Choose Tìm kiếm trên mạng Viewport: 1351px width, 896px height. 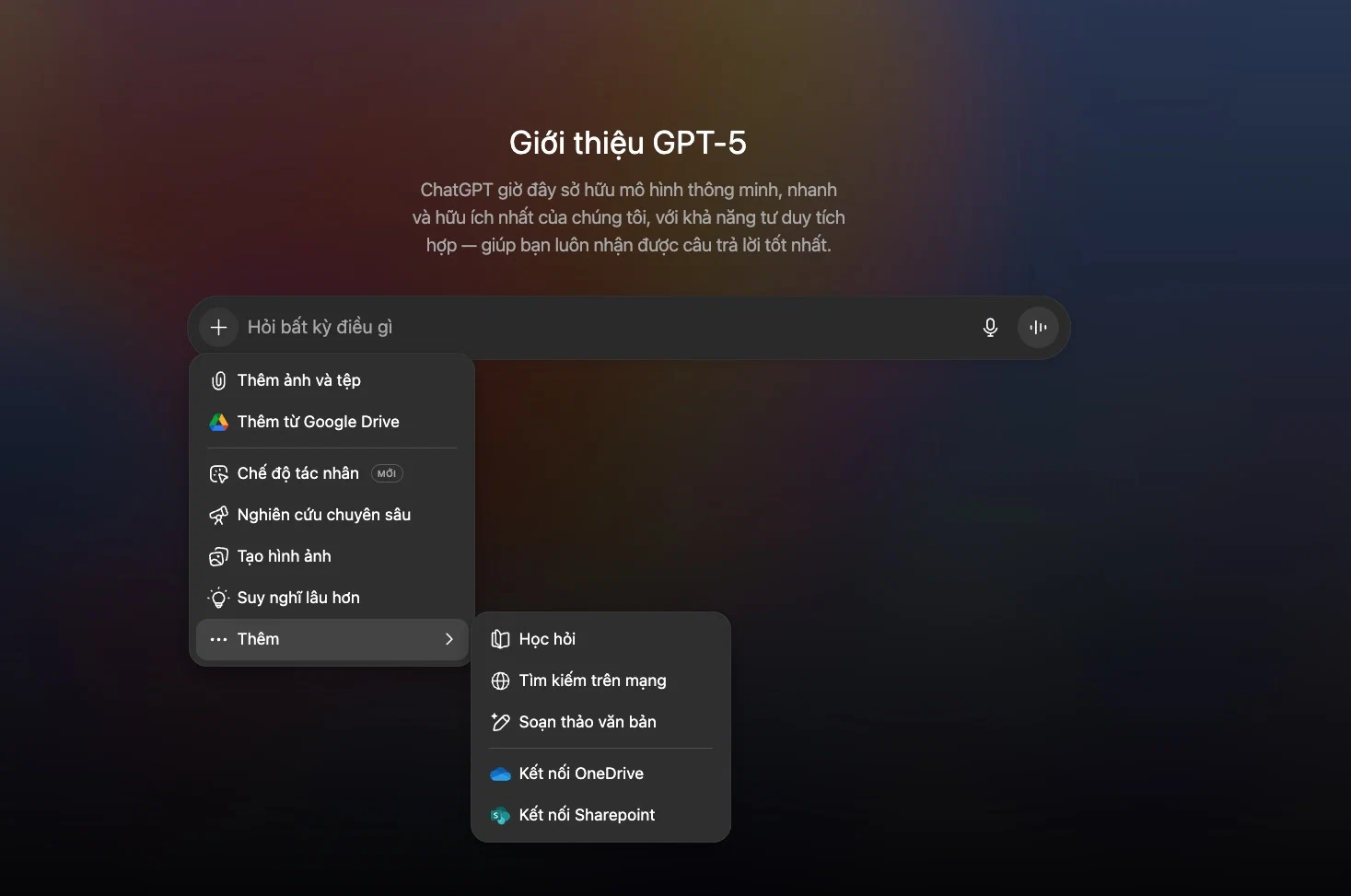600,681
